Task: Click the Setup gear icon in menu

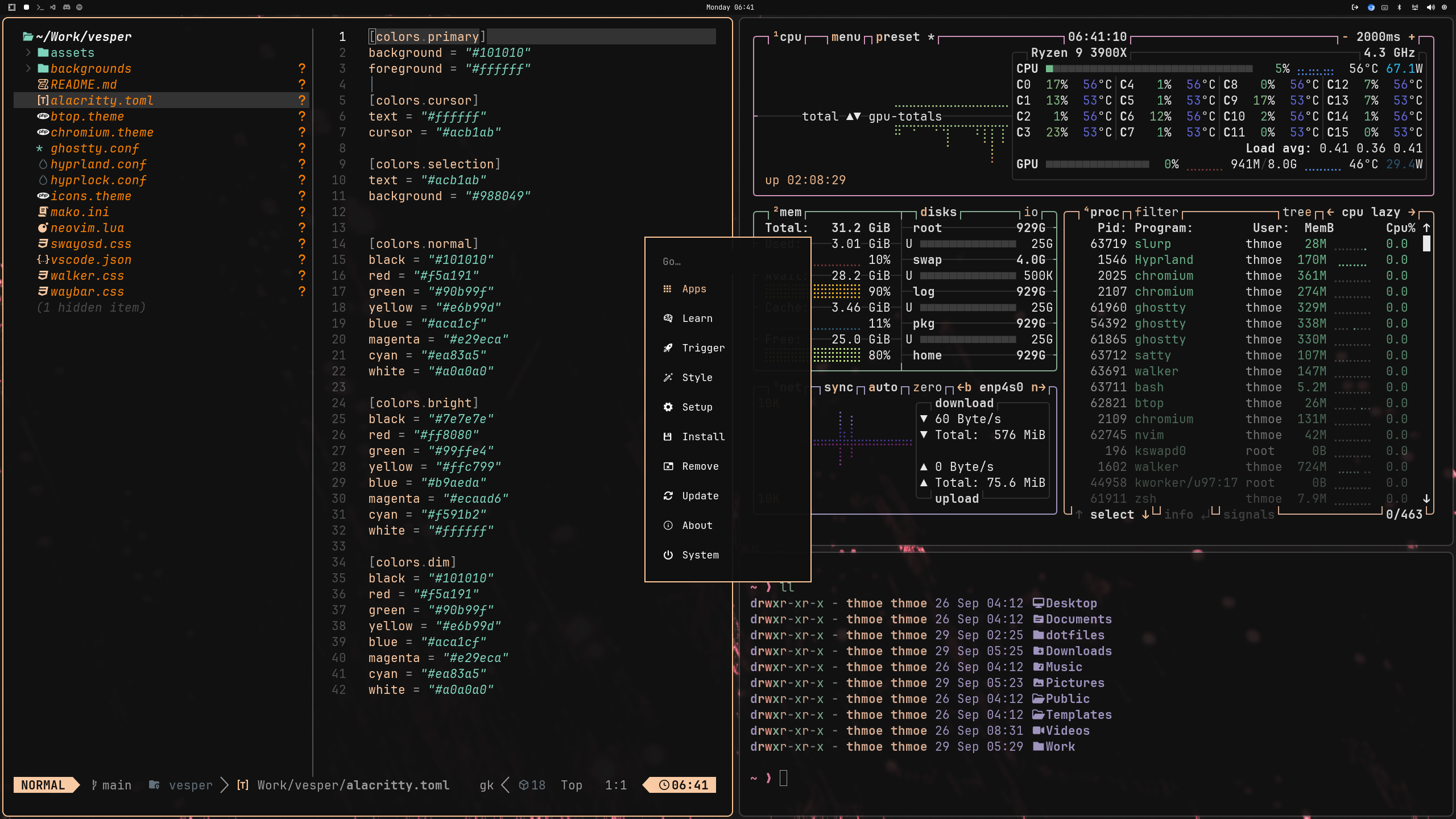Action: (668, 407)
